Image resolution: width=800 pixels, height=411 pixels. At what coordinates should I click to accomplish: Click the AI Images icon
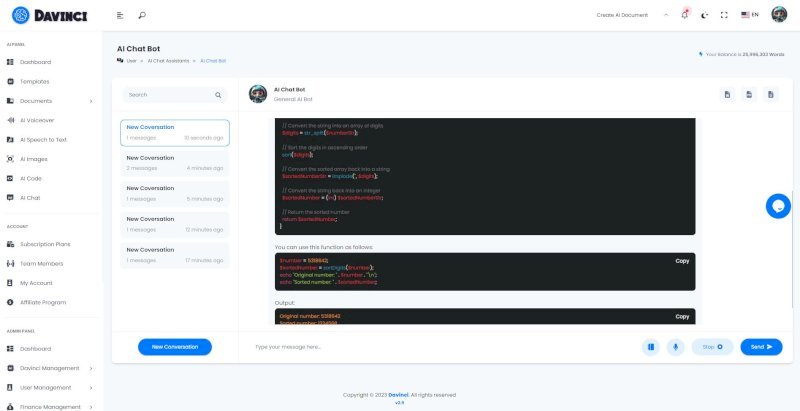click(x=10, y=159)
